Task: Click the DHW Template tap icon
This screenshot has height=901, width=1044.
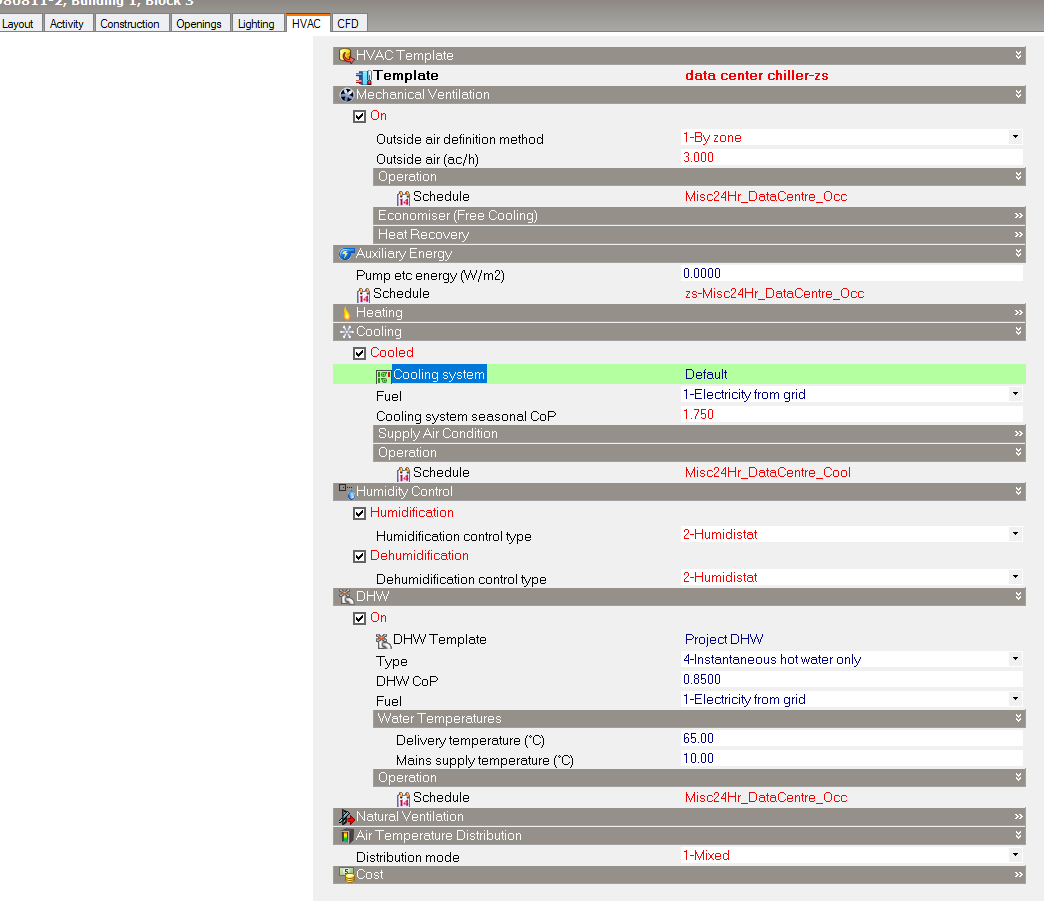Action: (383, 641)
